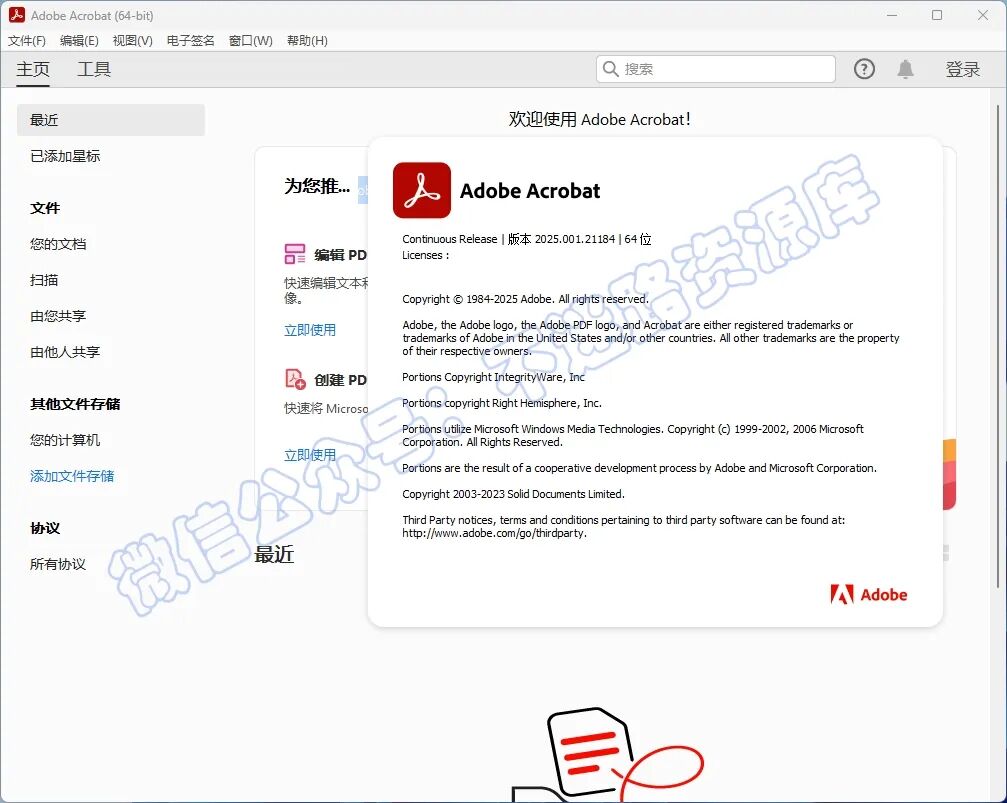This screenshot has width=1007, height=803.
Task: Click the Copyright 2003-2023 Solid Documents line
Action: tap(513, 494)
